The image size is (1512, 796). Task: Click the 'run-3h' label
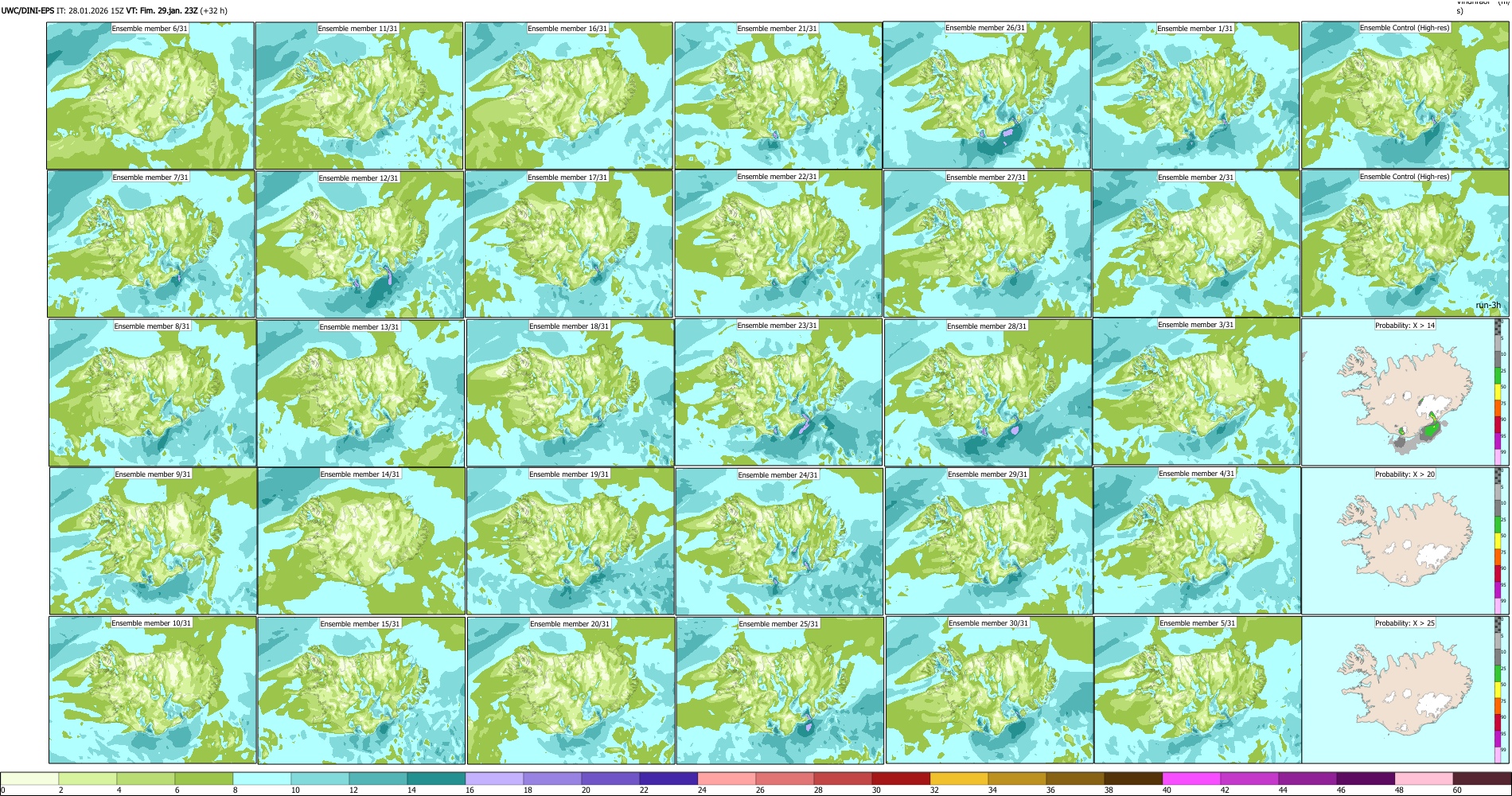(x=1487, y=305)
